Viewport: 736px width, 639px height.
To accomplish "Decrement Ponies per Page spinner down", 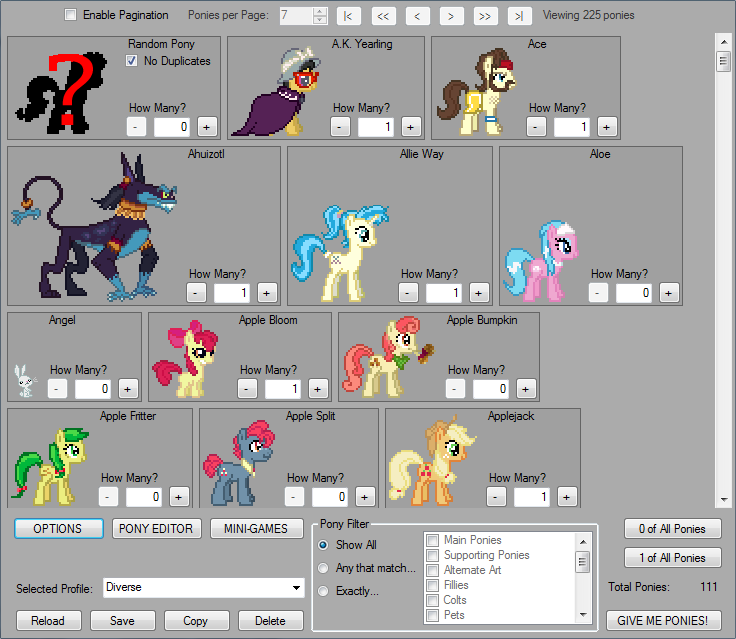I will click(320, 20).
